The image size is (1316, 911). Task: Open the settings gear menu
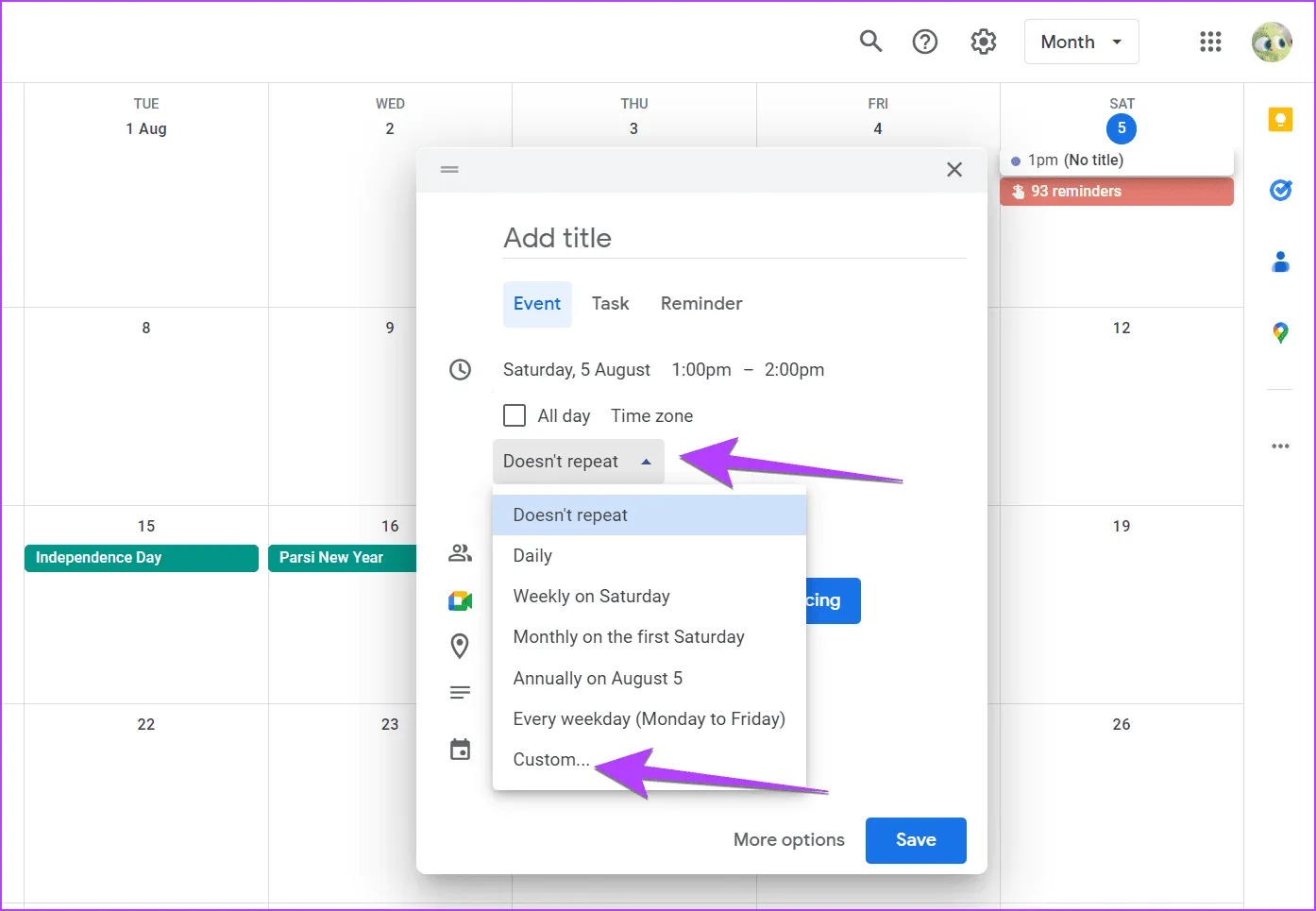click(984, 42)
